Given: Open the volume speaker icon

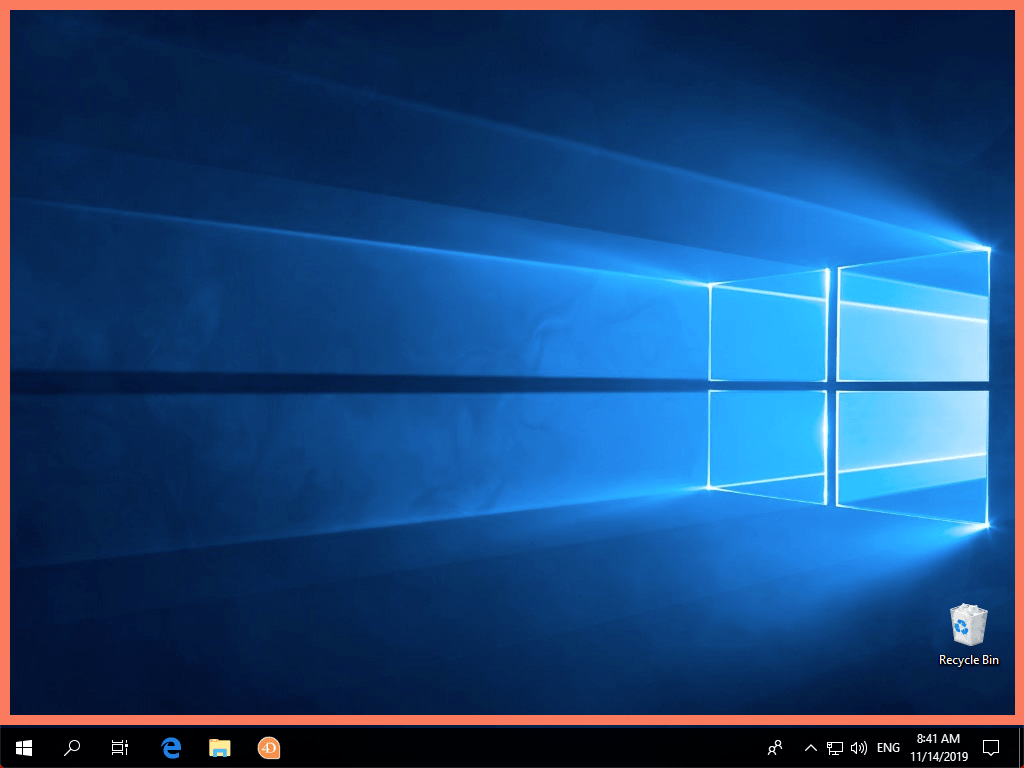Looking at the screenshot, I should pos(859,748).
